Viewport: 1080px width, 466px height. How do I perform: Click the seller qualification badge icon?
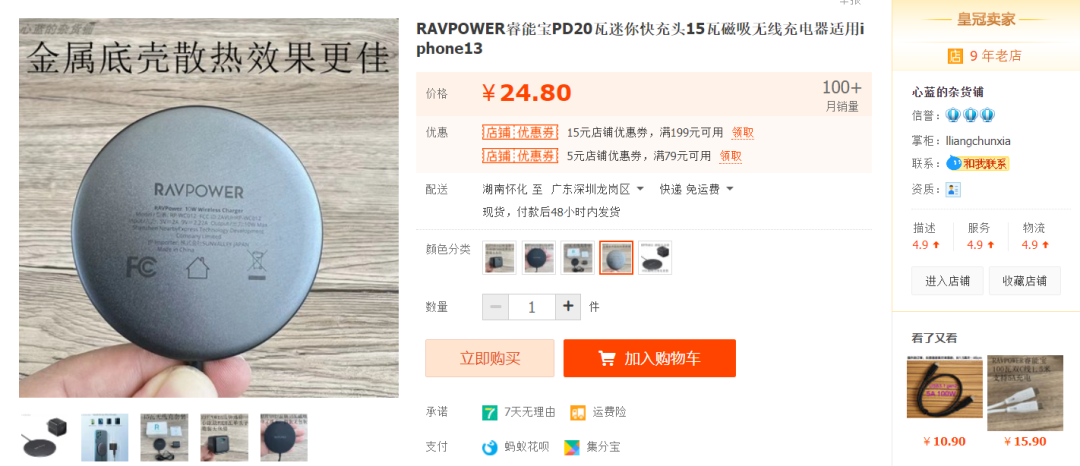coord(953,189)
